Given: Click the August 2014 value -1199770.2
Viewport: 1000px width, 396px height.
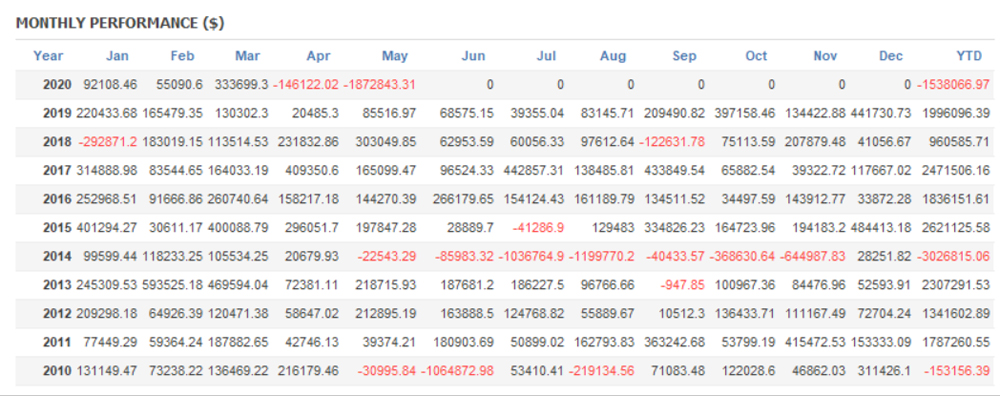Looking at the screenshot, I should pyautogui.click(x=599, y=256).
